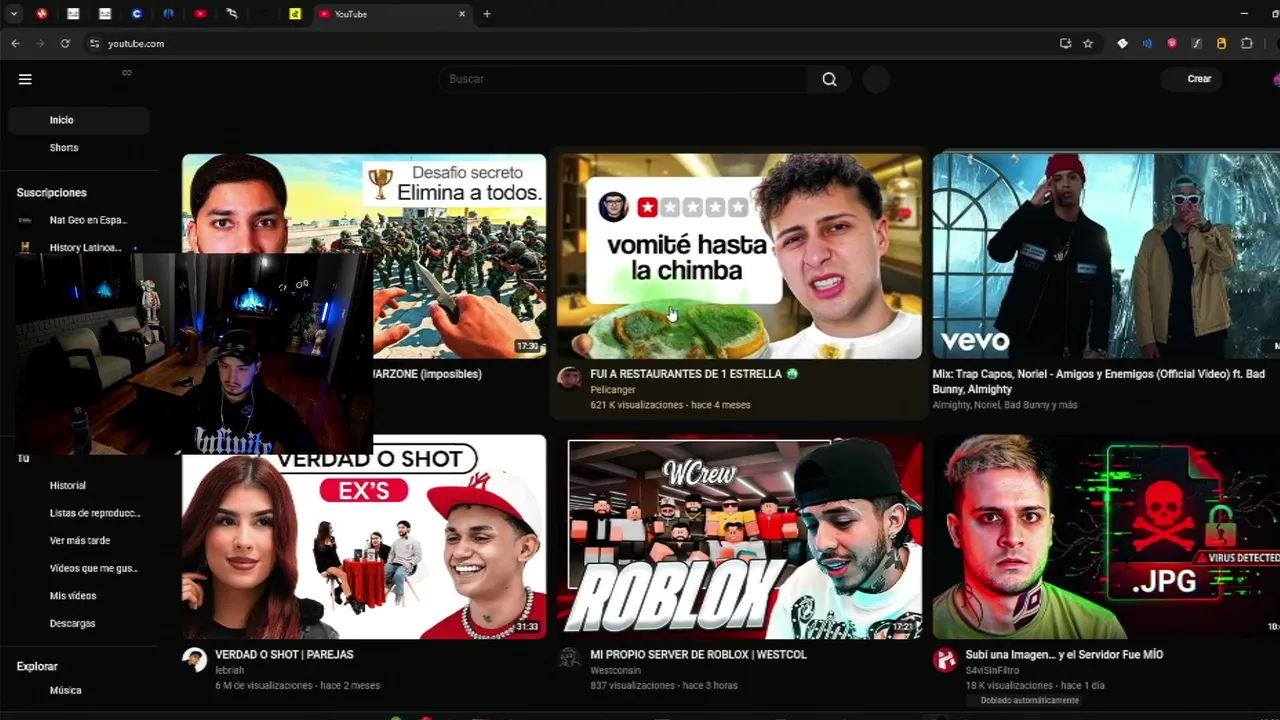Viewport: 1280px width, 720px height.
Task: Click Pelicanger channel name
Action: 612,390
